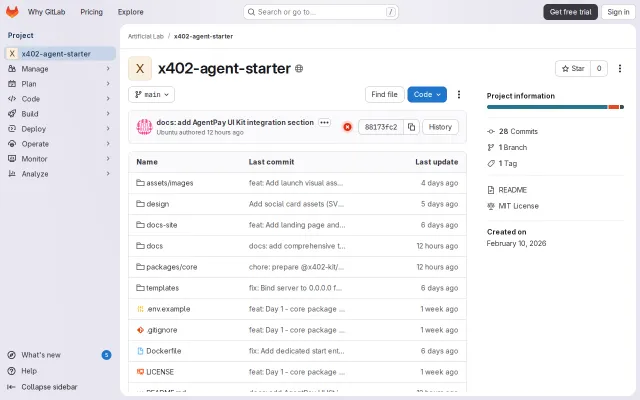The width and height of the screenshot is (640, 400).
Task: Expand commit description ellipsis button
Action: (x=324, y=122)
